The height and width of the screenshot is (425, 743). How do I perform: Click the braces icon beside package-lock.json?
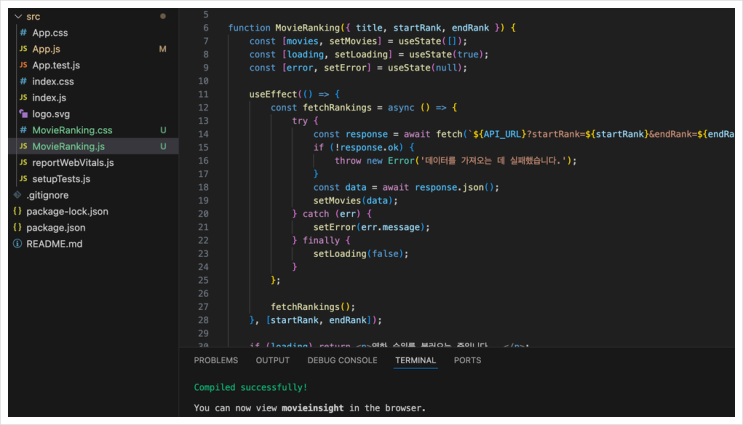click(x=18, y=211)
